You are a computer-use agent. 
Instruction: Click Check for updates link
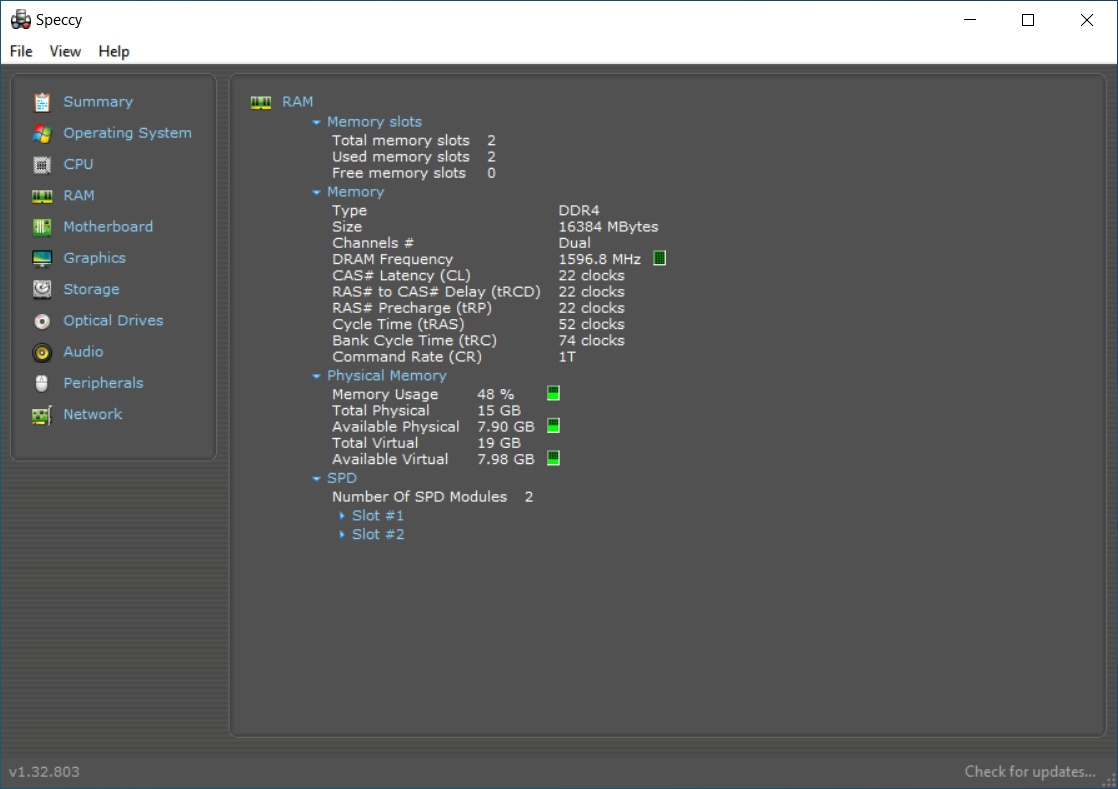point(1030,771)
